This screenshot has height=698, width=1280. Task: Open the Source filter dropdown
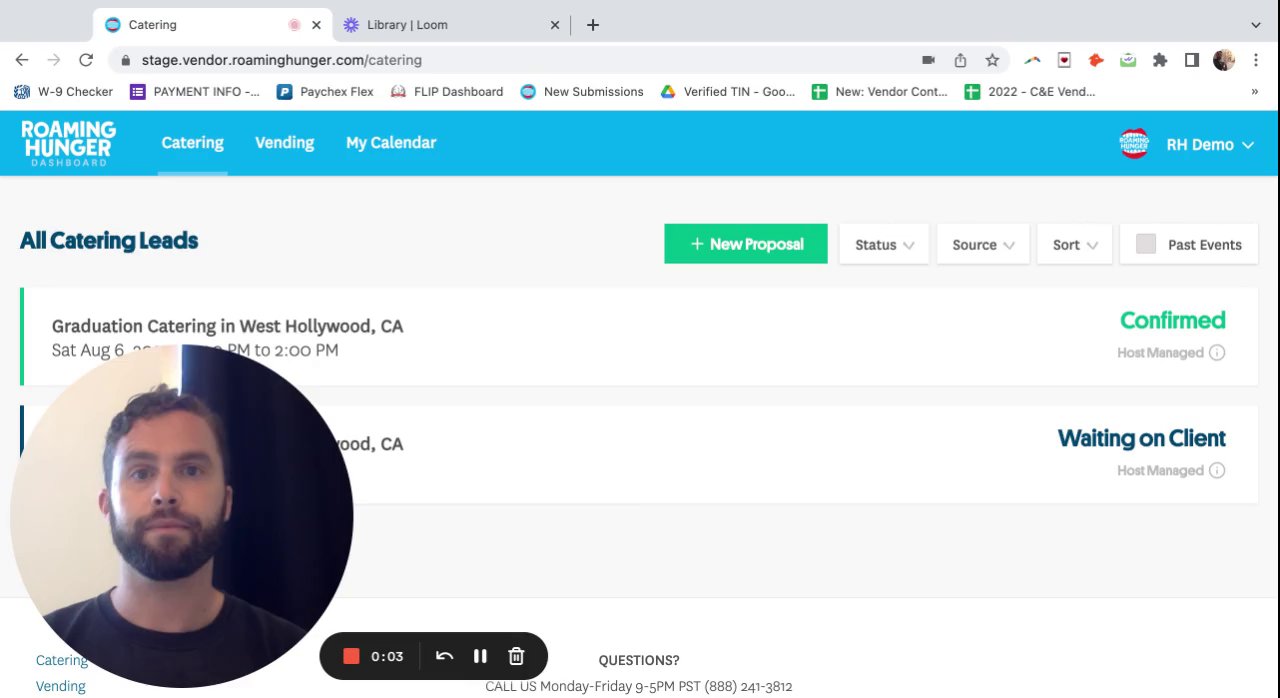pos(983,244)
